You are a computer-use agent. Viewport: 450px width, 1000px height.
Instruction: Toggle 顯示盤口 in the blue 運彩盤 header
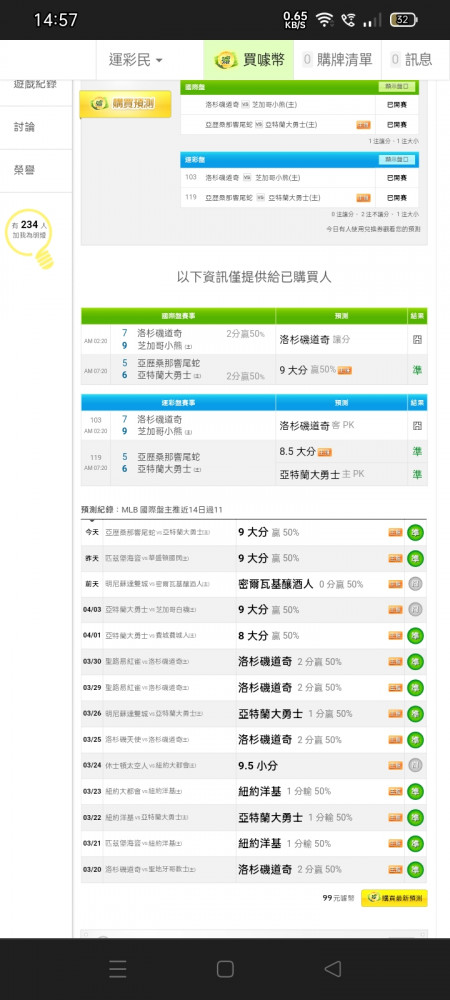point(397,159)
